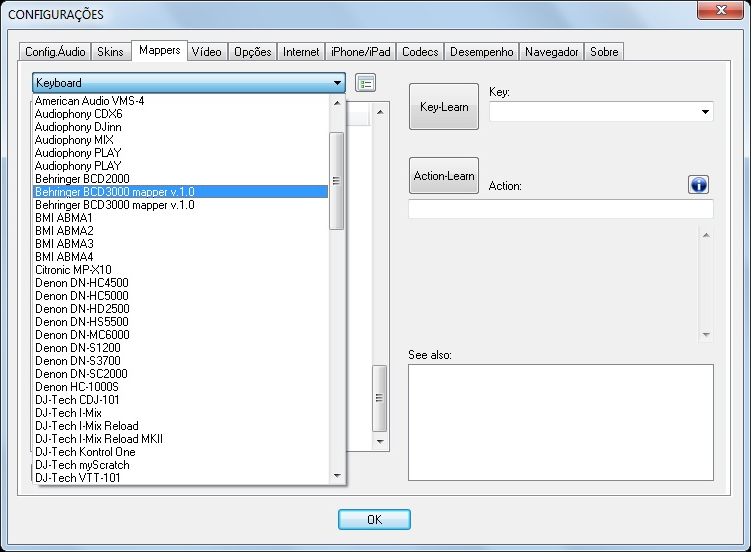
Task: Open the iPhone/iPad tab
Action: tap(361, 52)
